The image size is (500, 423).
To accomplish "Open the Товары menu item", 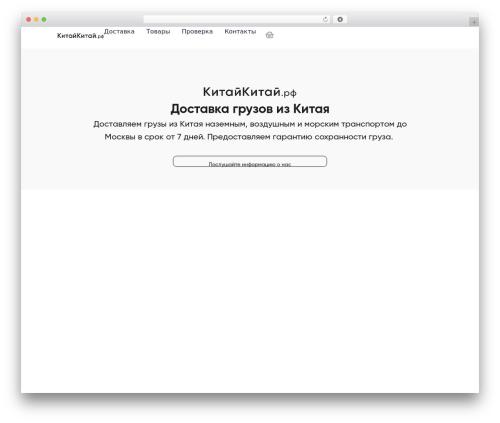I will point(158,31).
